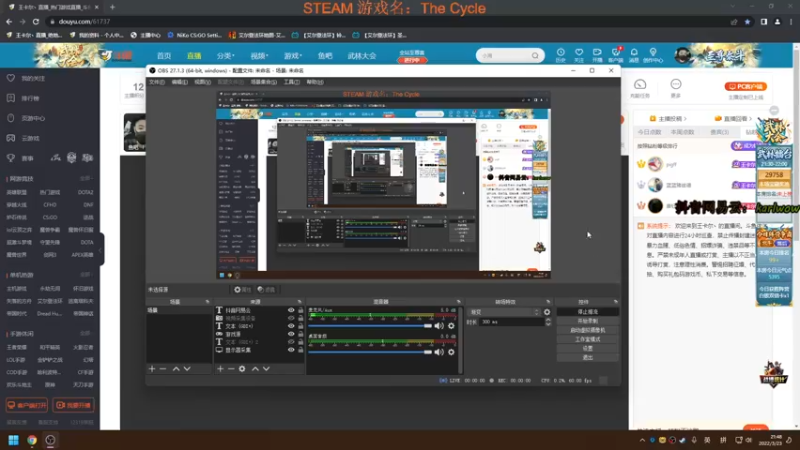Click 开始录制 button in OBS controls
The height and width of the screenshot is (450, 800).
[587, 321]
